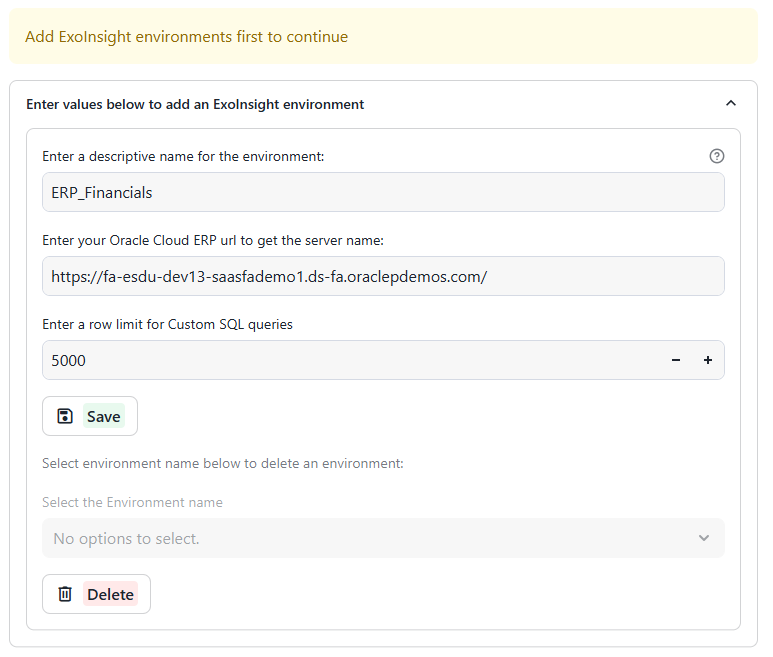
Task: Click label 'Enter a row limit for Custom SQL queries'
Action: (x=167, y=324)
